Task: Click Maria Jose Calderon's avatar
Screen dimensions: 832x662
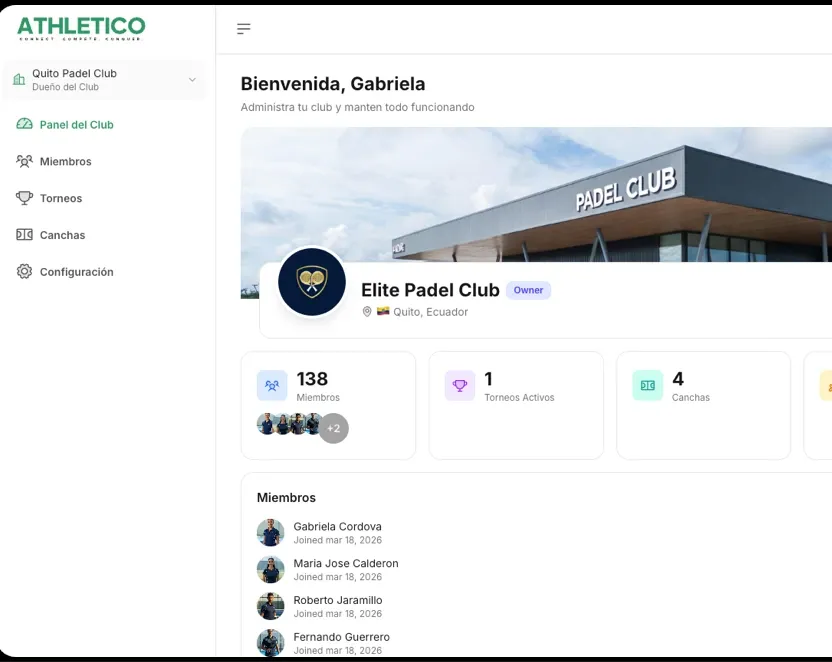Action: 271,570
